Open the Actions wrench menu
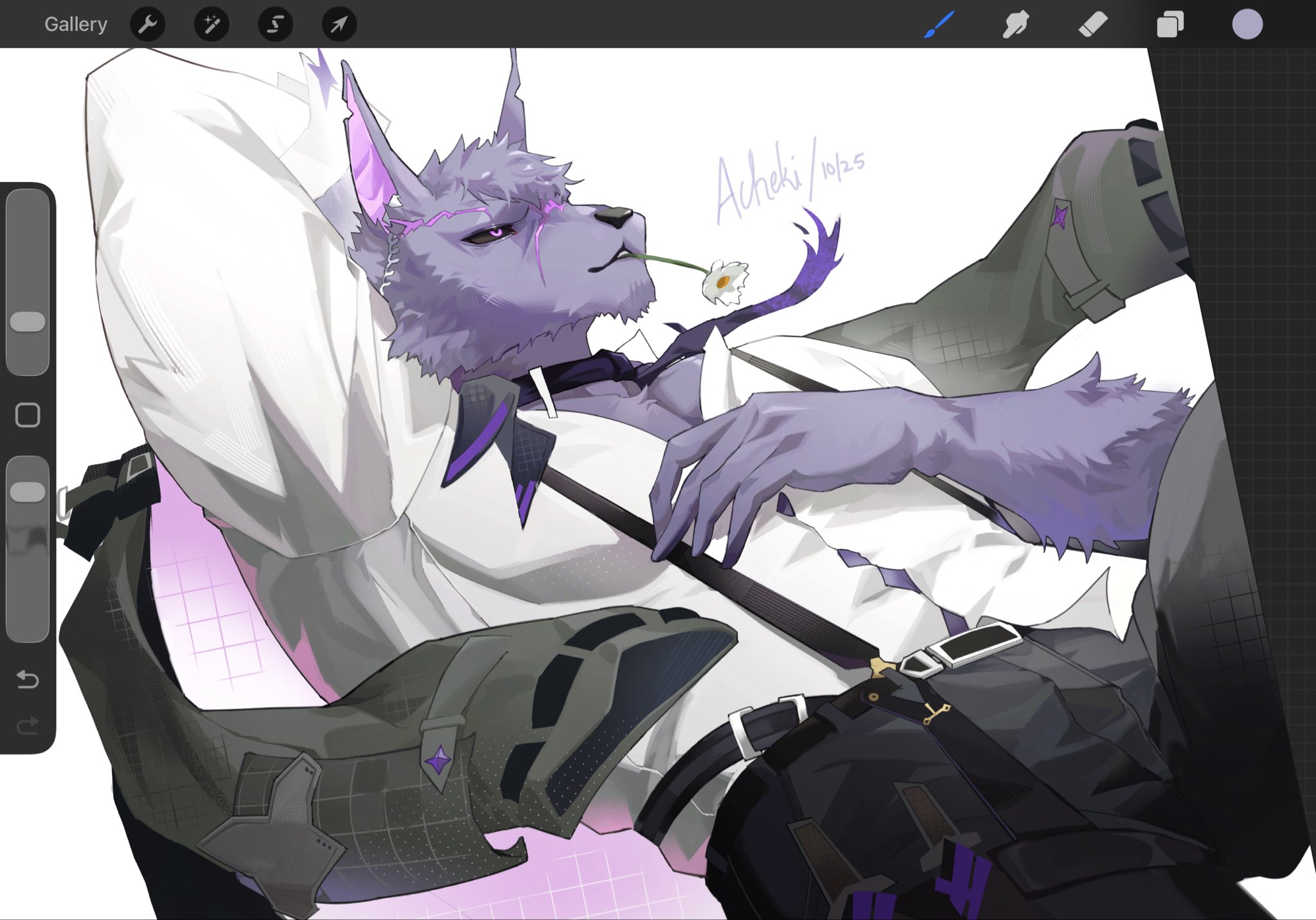 click(x=148, y=24)
